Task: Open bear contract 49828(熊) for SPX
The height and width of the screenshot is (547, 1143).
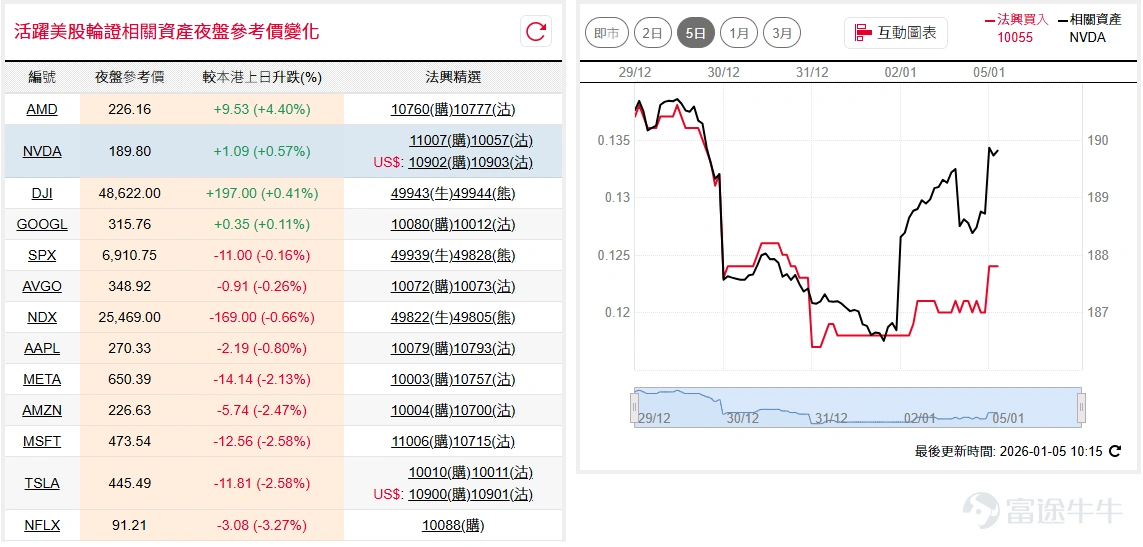Action: [483, 256]
